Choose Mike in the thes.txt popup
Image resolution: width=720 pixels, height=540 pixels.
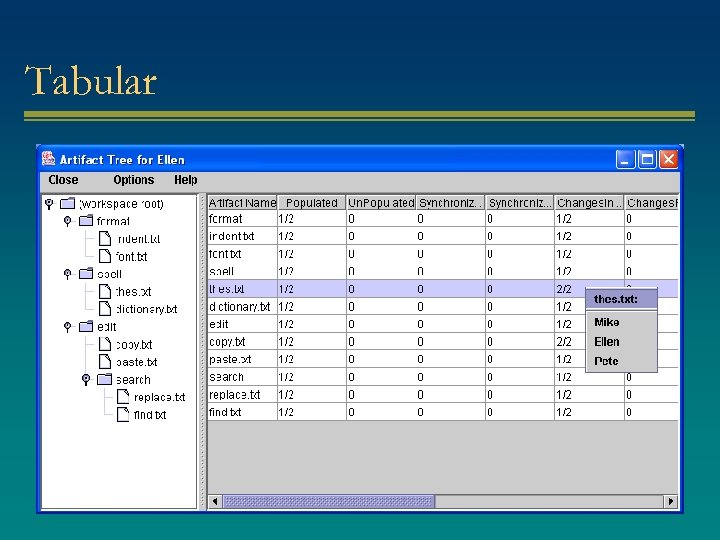(x=607, y=322)
